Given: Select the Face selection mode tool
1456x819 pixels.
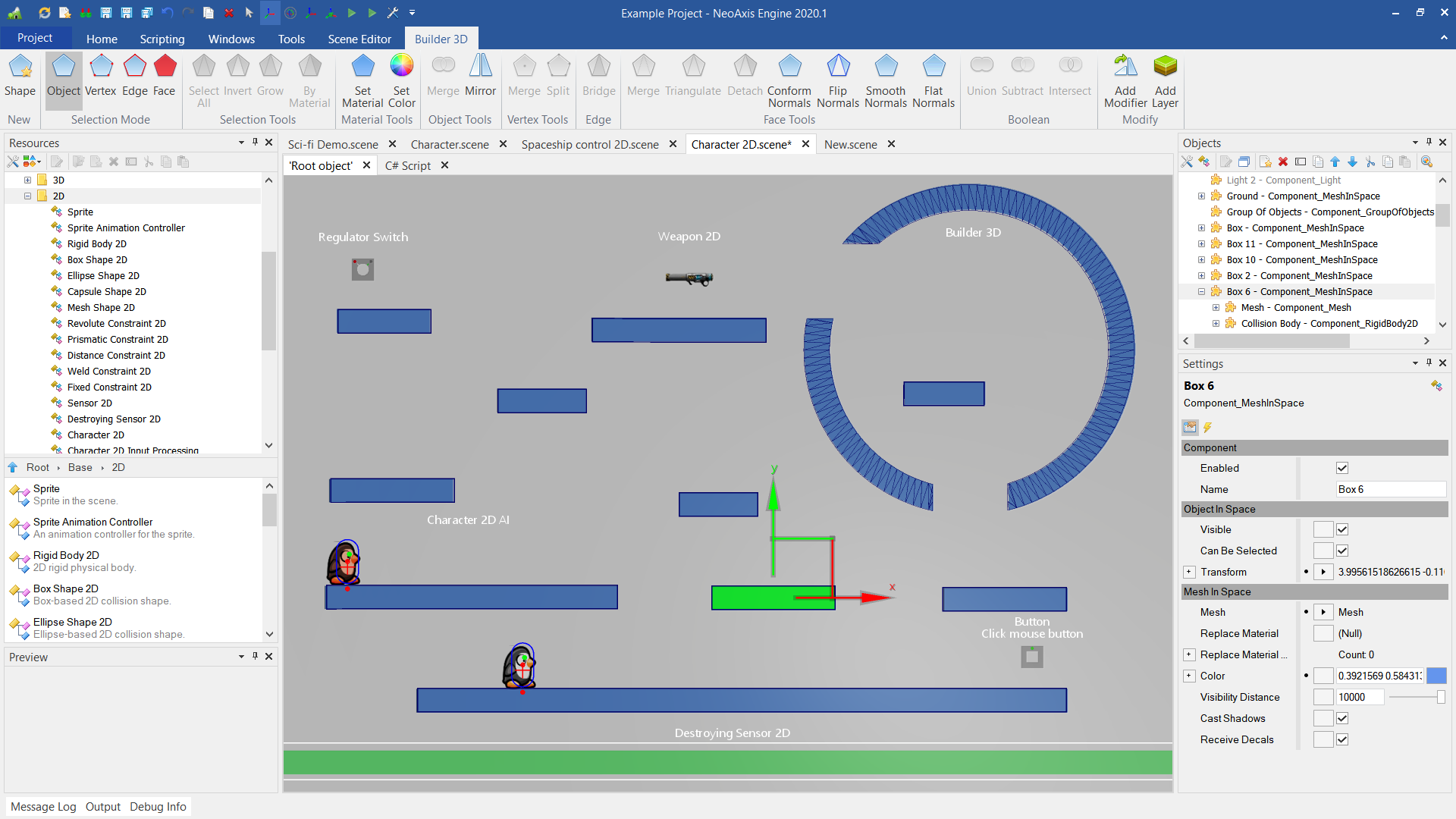Looking at the screenshot, I should coord(162,74).
